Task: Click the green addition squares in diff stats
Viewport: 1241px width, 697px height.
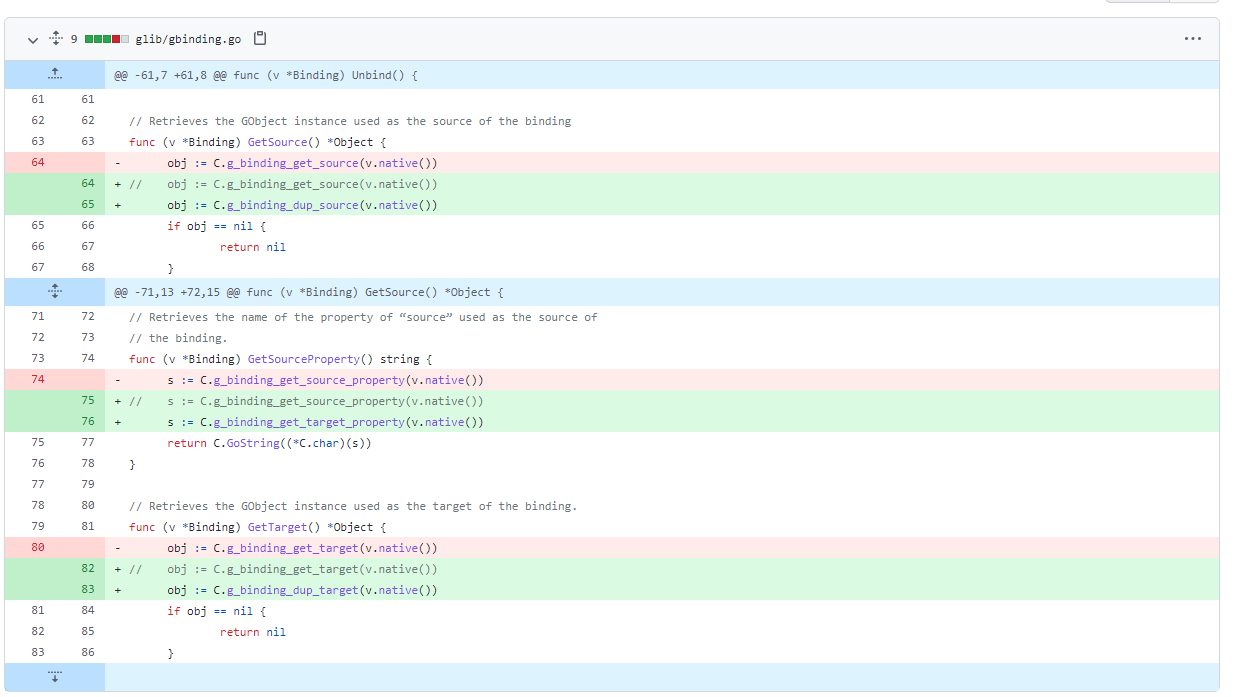Action: coord(98,38)
